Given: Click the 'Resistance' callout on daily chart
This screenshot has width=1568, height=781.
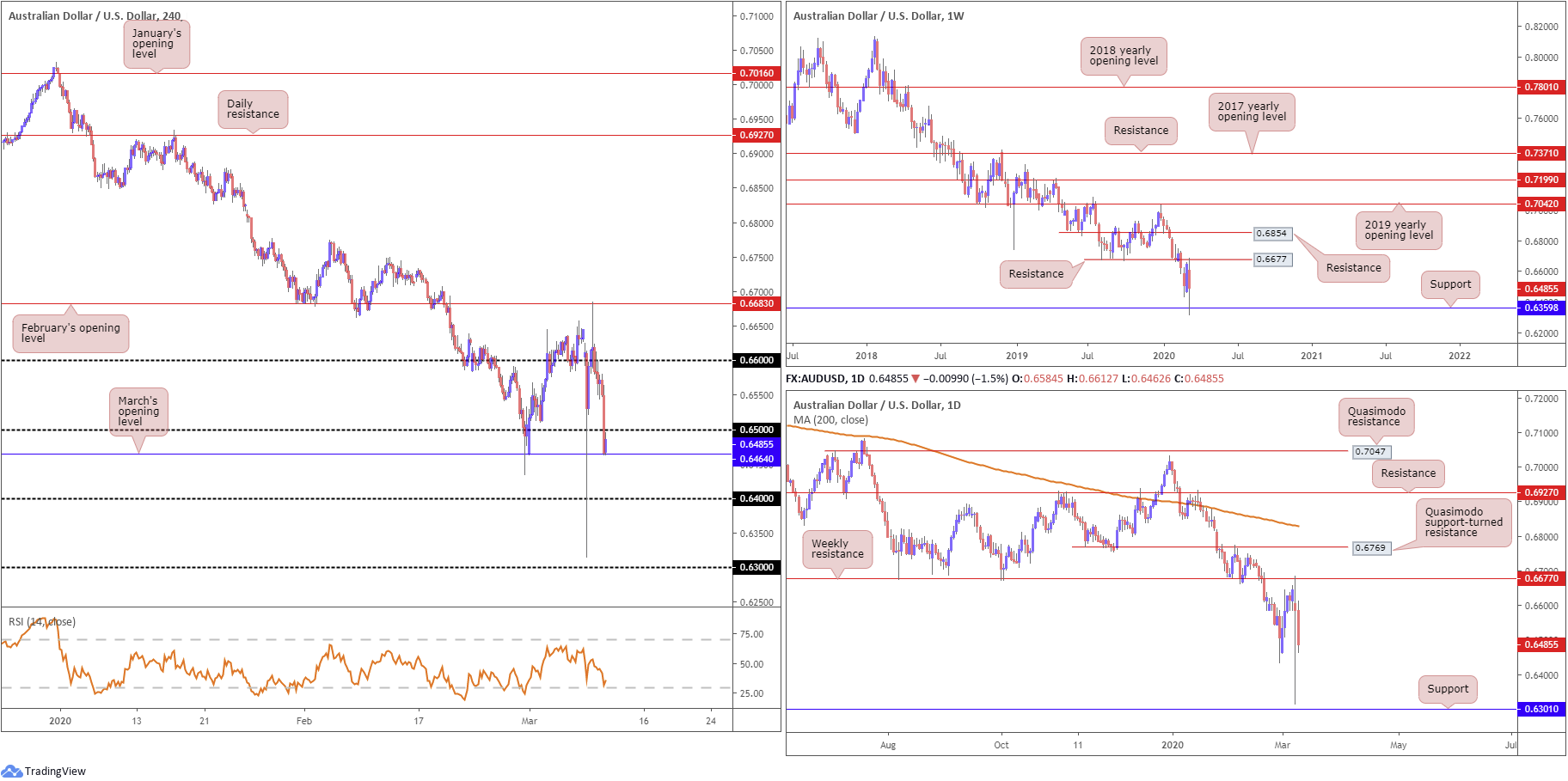Looking at the screenshot, I should pos(1408,473).
